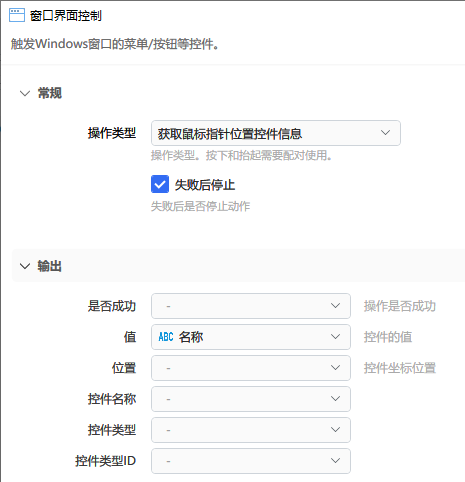Viewport: 465px width, 482px height.
Task: Click the chevron arrow in 控件类型ID field
Action: coord(335,461)
